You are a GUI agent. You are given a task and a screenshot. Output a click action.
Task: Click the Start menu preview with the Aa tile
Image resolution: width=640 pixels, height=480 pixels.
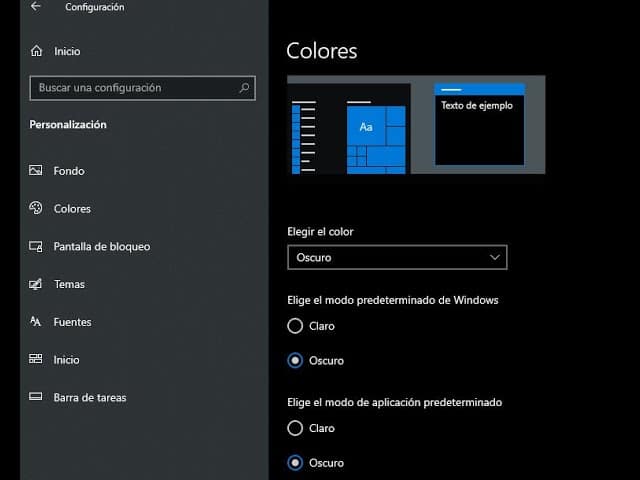[349, 129]
